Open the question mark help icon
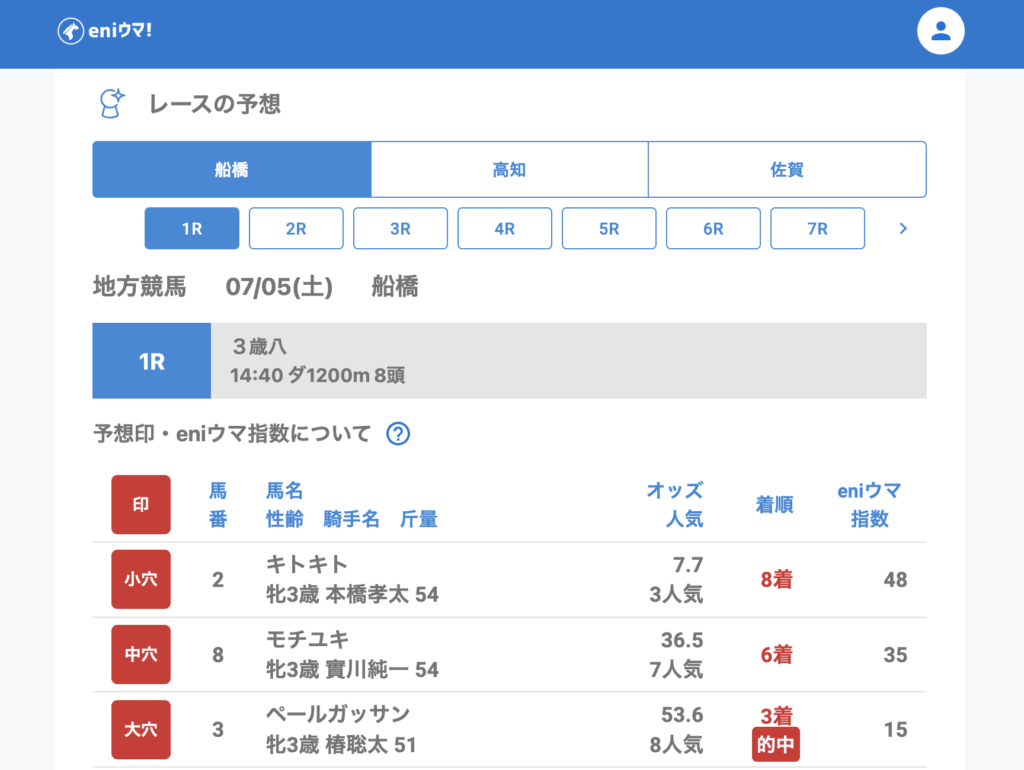This screenshot has height=770, width=1024. click(398, 434)
